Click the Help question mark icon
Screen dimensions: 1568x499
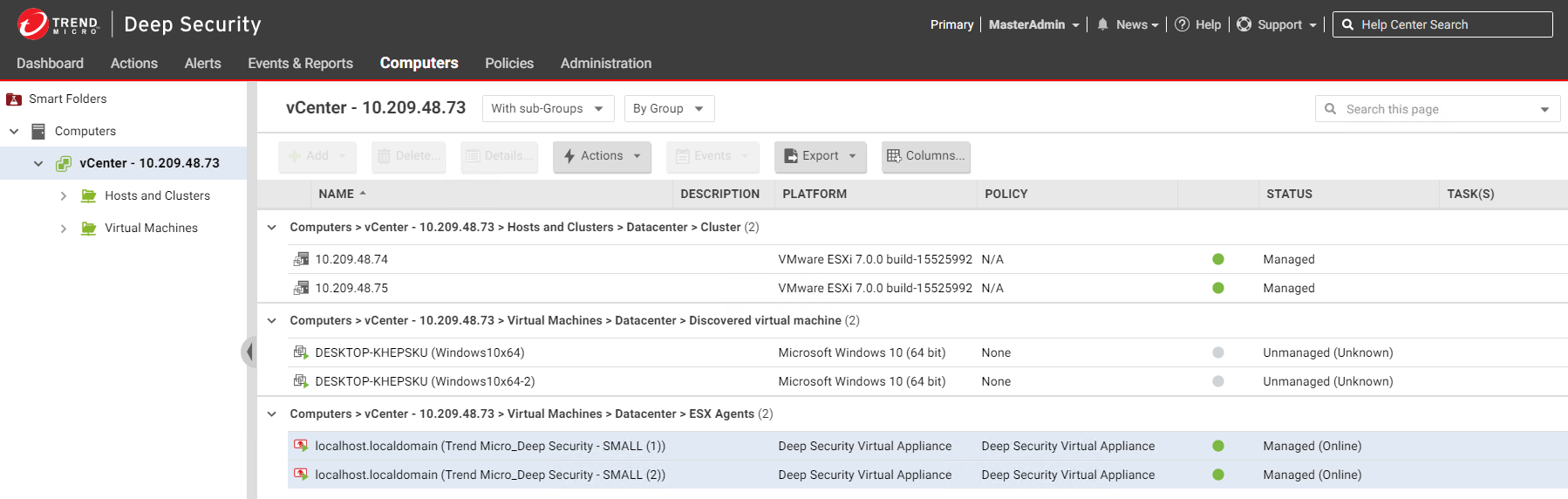(1182, 24)
